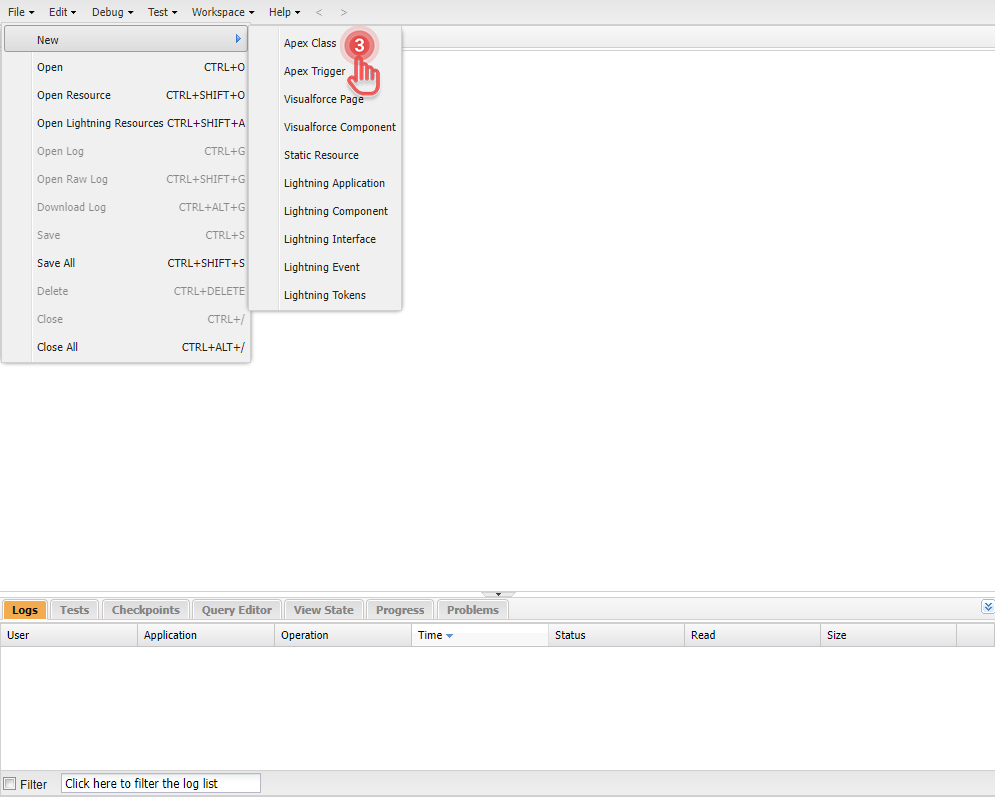
Task: Open the Workspace menu
Action: pos(219,12)
